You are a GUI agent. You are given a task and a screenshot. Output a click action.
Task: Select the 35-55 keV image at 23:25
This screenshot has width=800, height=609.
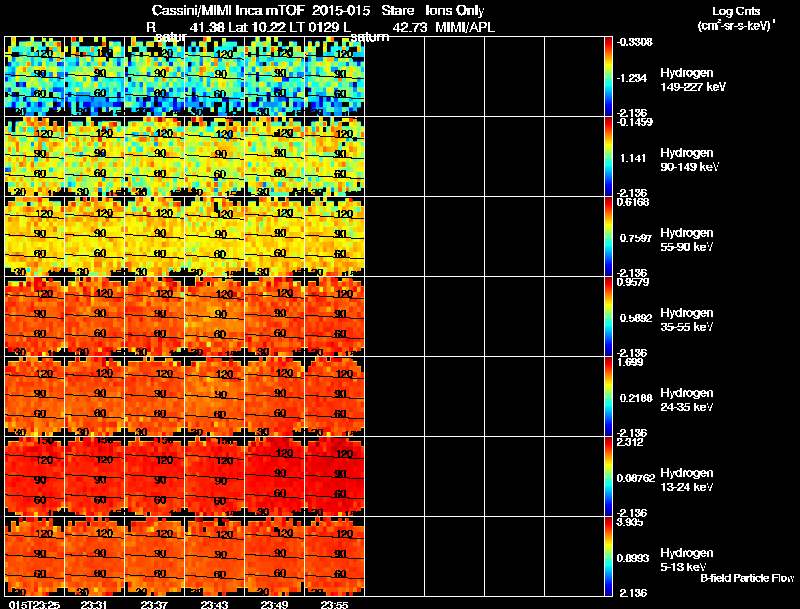tap(35, 317)
